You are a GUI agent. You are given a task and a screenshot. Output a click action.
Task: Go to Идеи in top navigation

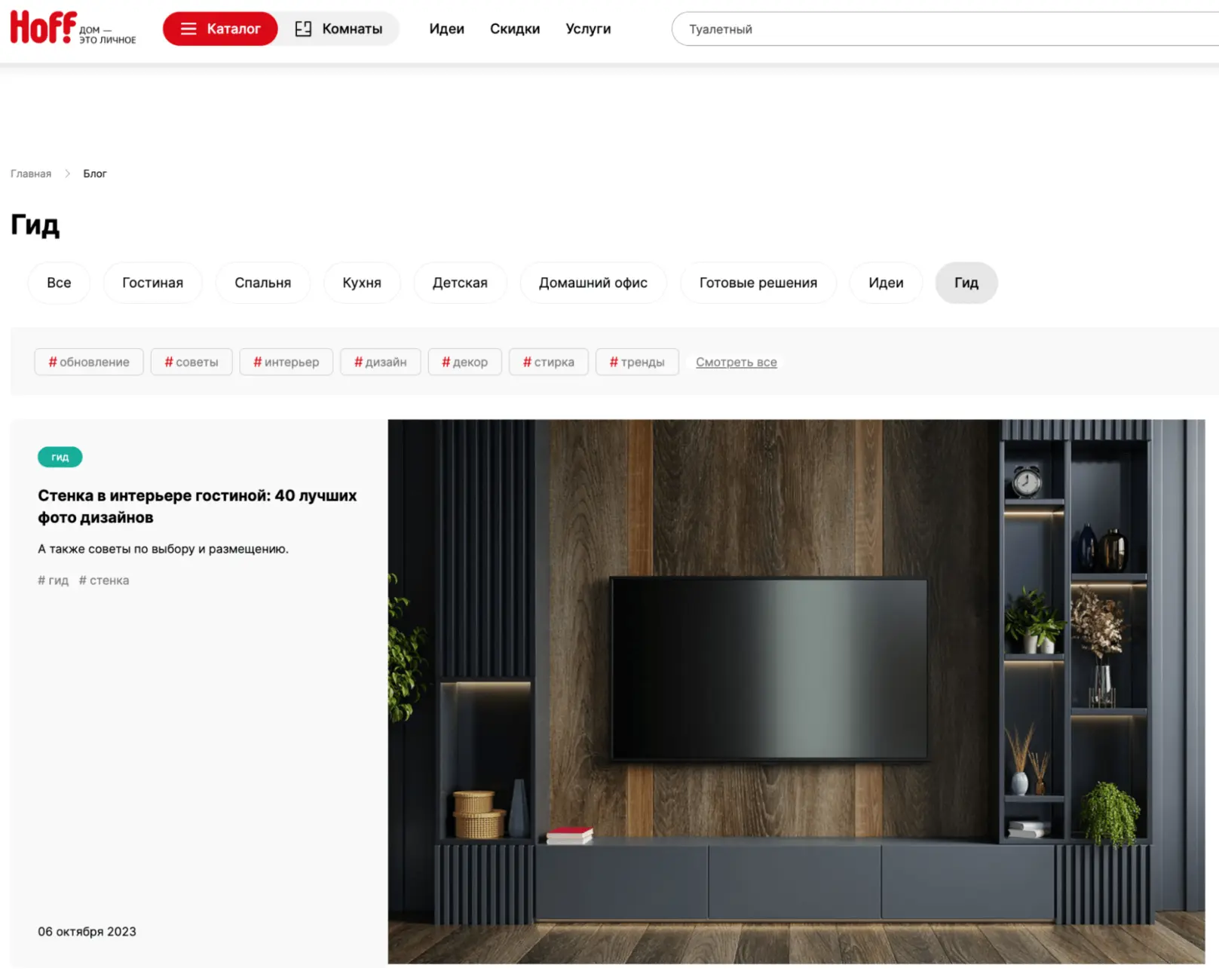[x=446, y=29]
